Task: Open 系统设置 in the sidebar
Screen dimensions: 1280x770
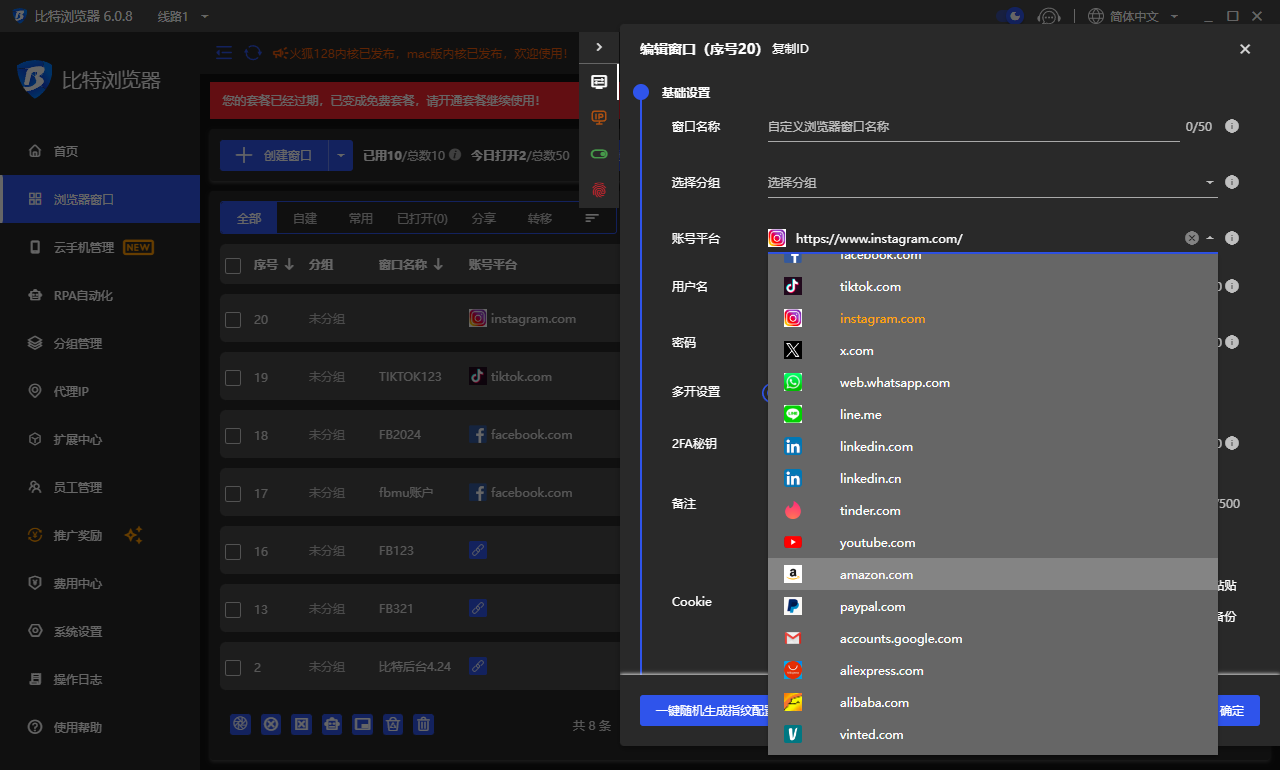Action: 100,631
